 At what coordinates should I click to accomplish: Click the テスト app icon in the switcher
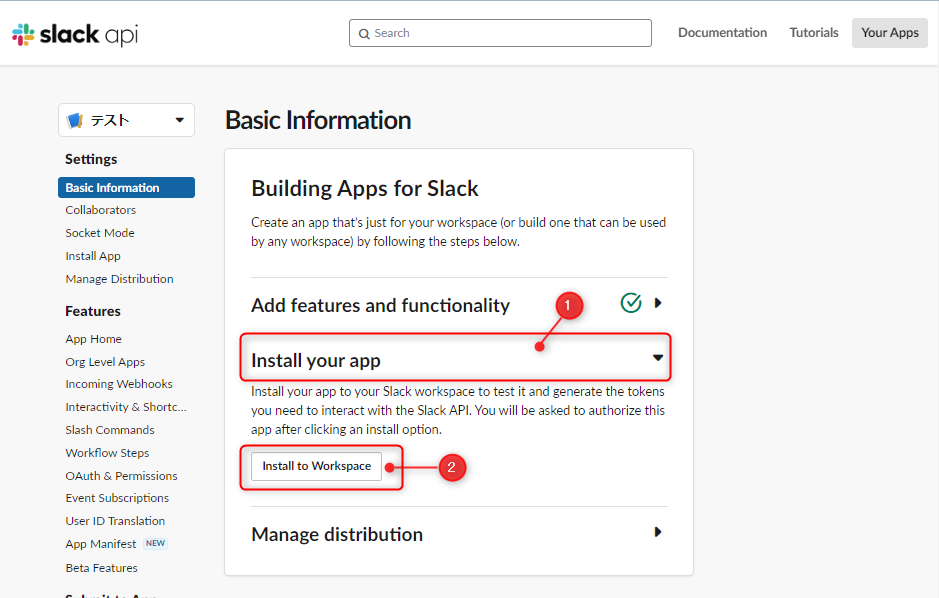point(77,119)
